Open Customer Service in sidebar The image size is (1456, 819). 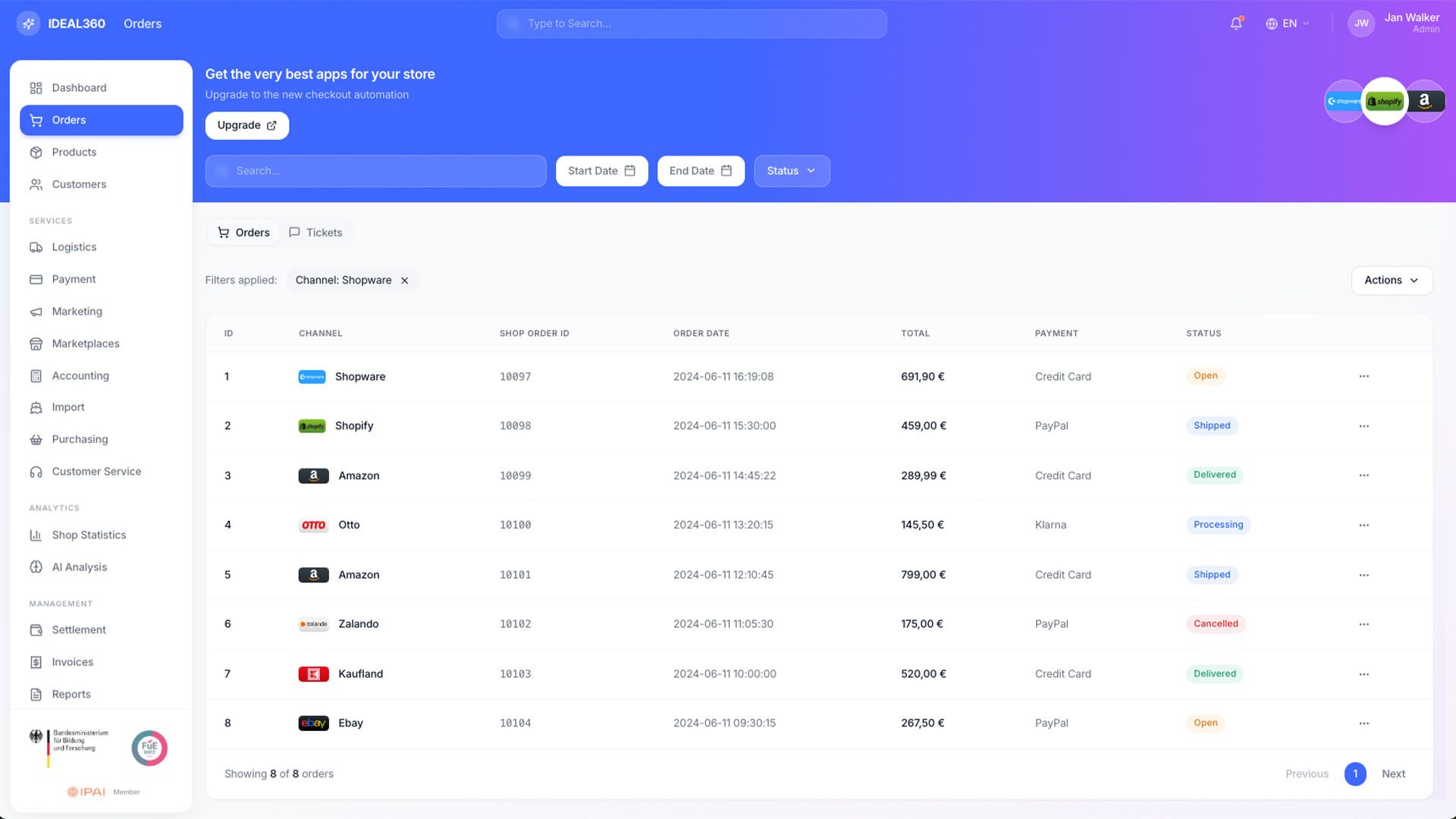point(102,472)
